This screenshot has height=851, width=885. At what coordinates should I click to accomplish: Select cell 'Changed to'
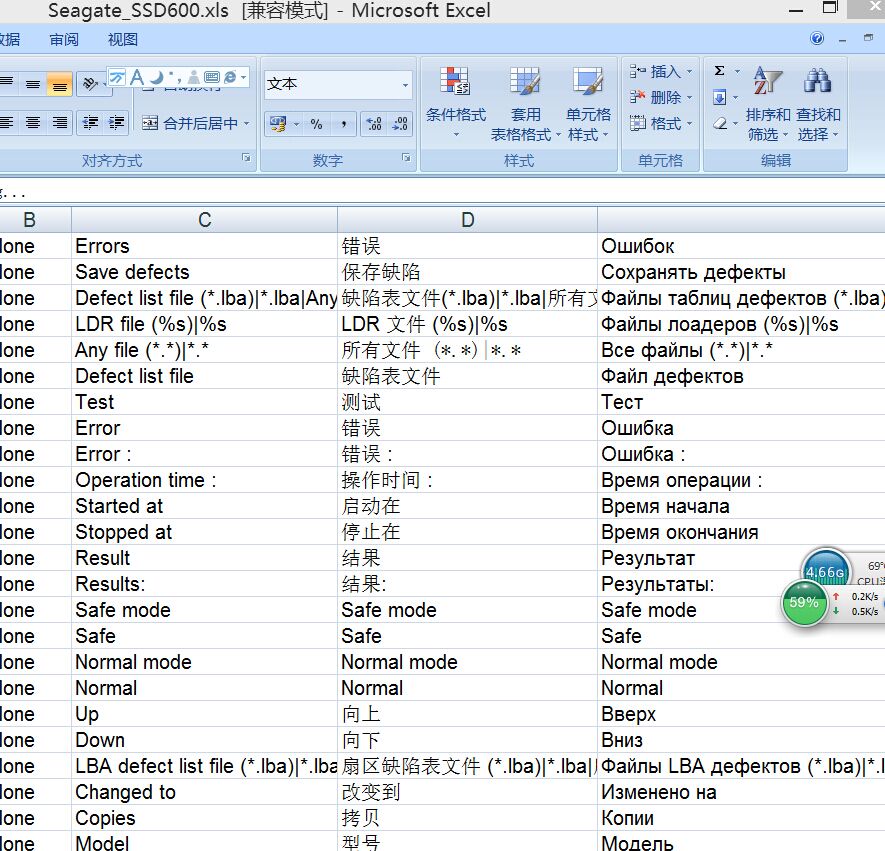(204, 792)
